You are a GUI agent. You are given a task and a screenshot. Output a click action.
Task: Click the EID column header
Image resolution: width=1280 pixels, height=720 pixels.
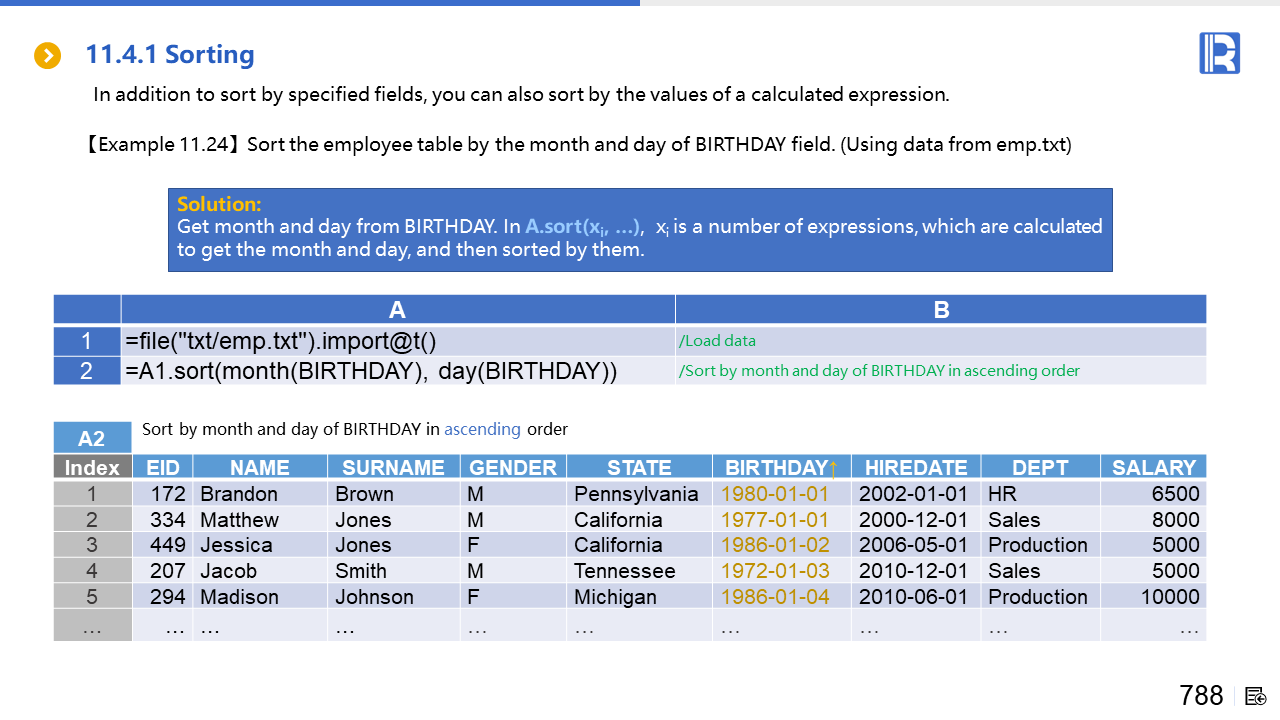click(162, 467)
